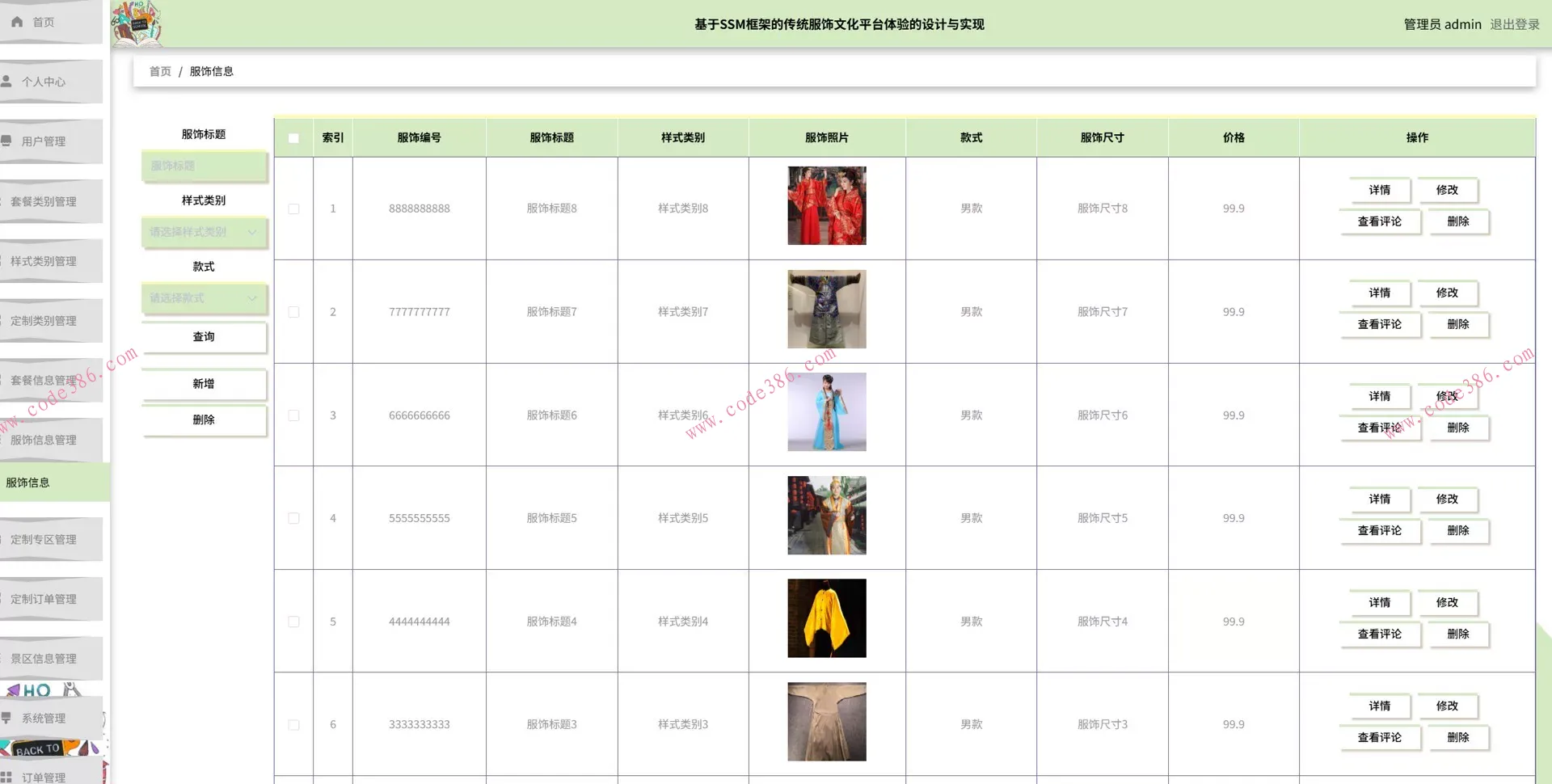Click 详情 for 服饰标题3 row
Viewport: 1552px width, 784px height.
(1380, 706)
